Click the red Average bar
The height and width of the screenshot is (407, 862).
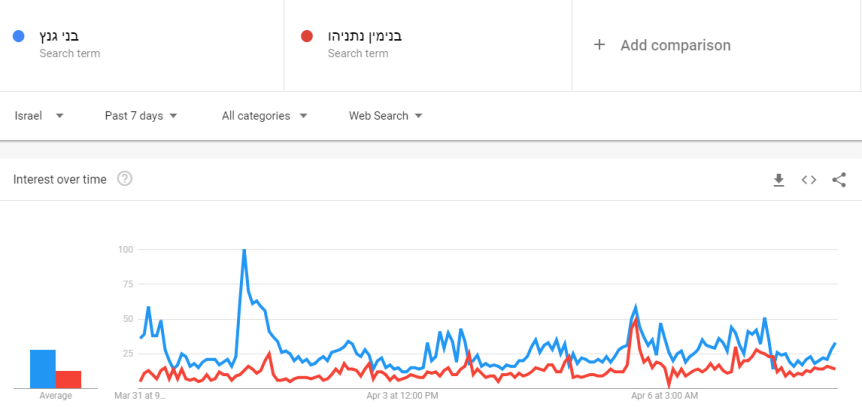[68, 379]
